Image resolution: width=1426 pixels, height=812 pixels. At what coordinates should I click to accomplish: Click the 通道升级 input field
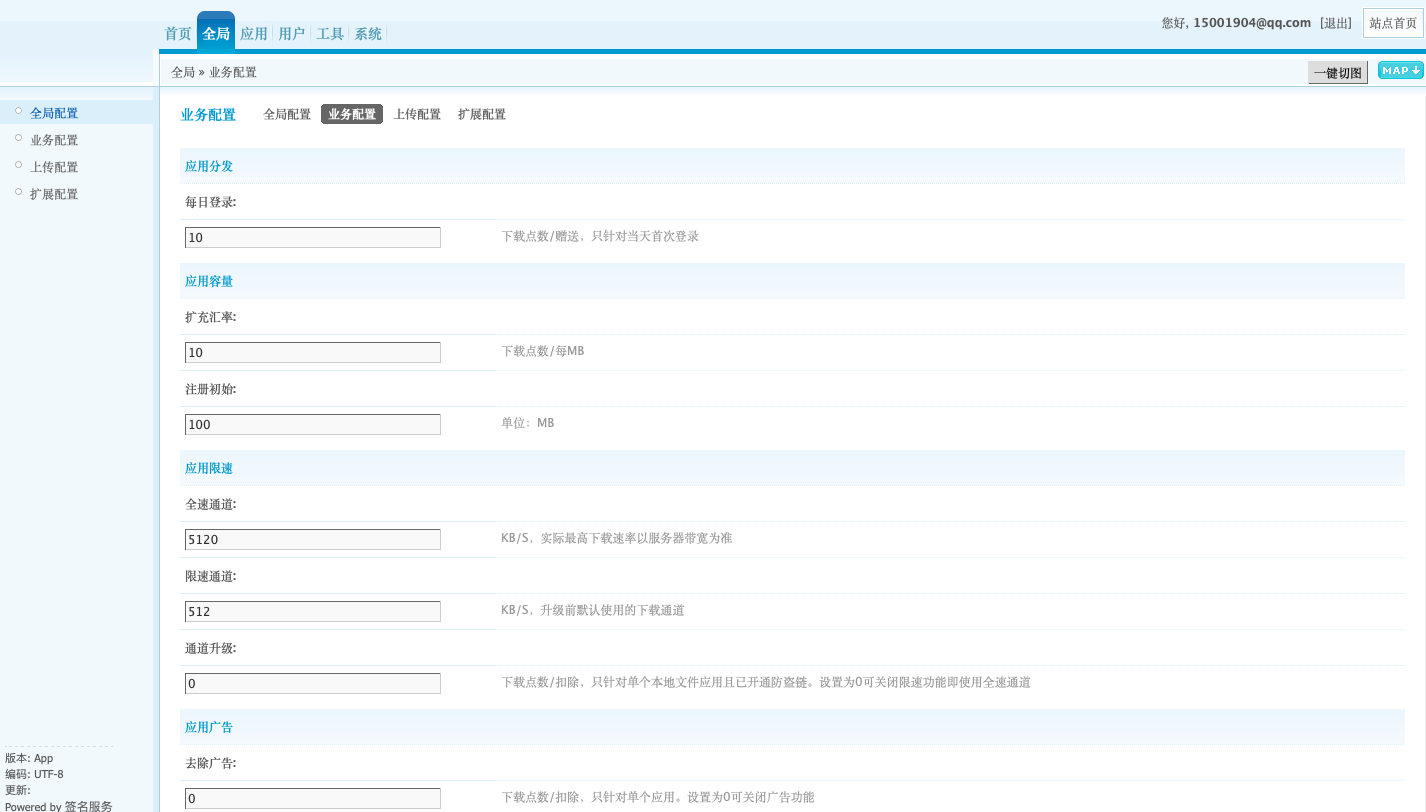point(313,684)
